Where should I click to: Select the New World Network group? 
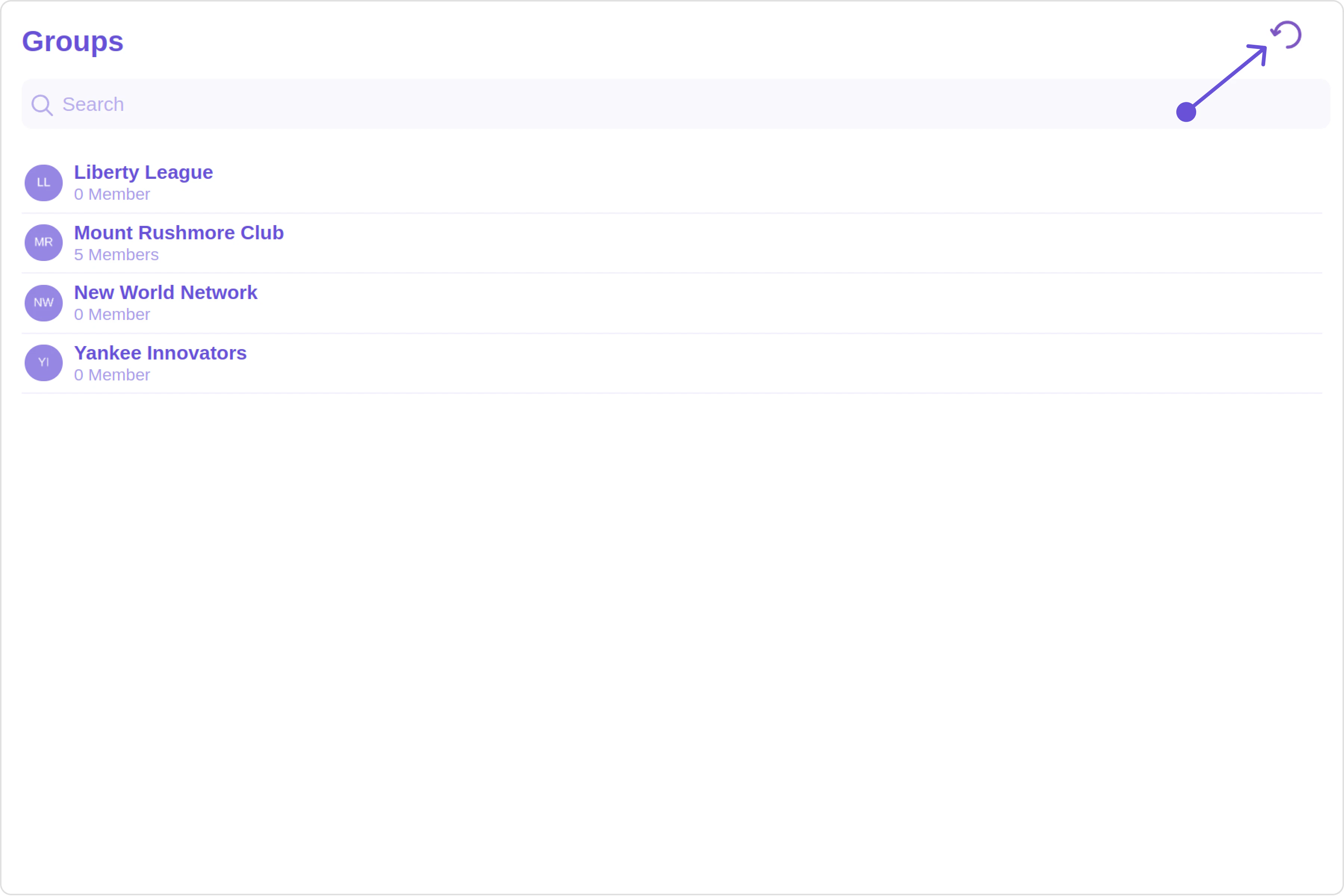pos(166,293)
